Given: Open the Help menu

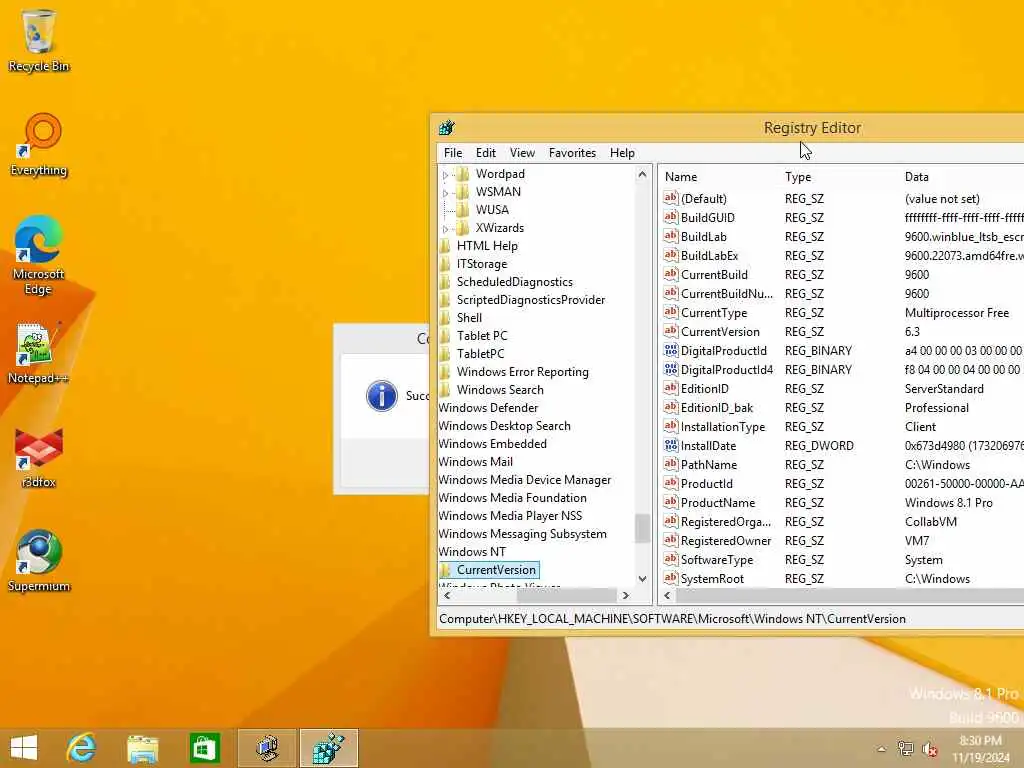Looking at the screenshot, I should point(622,153).
